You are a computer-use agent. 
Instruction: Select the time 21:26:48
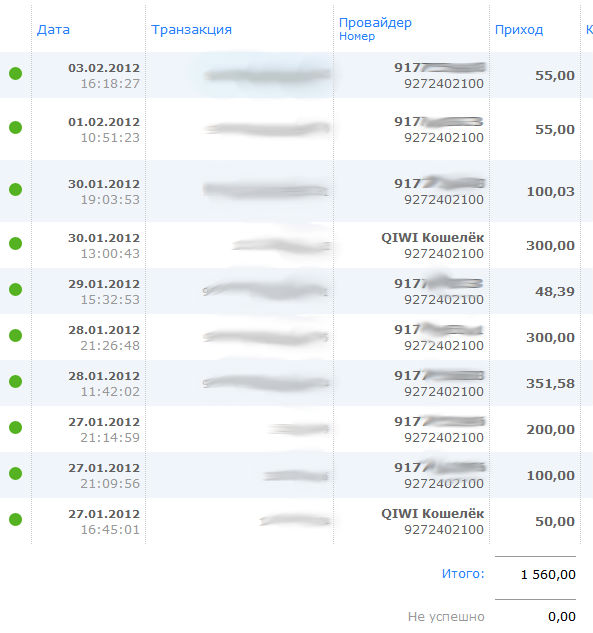(110, 346)
